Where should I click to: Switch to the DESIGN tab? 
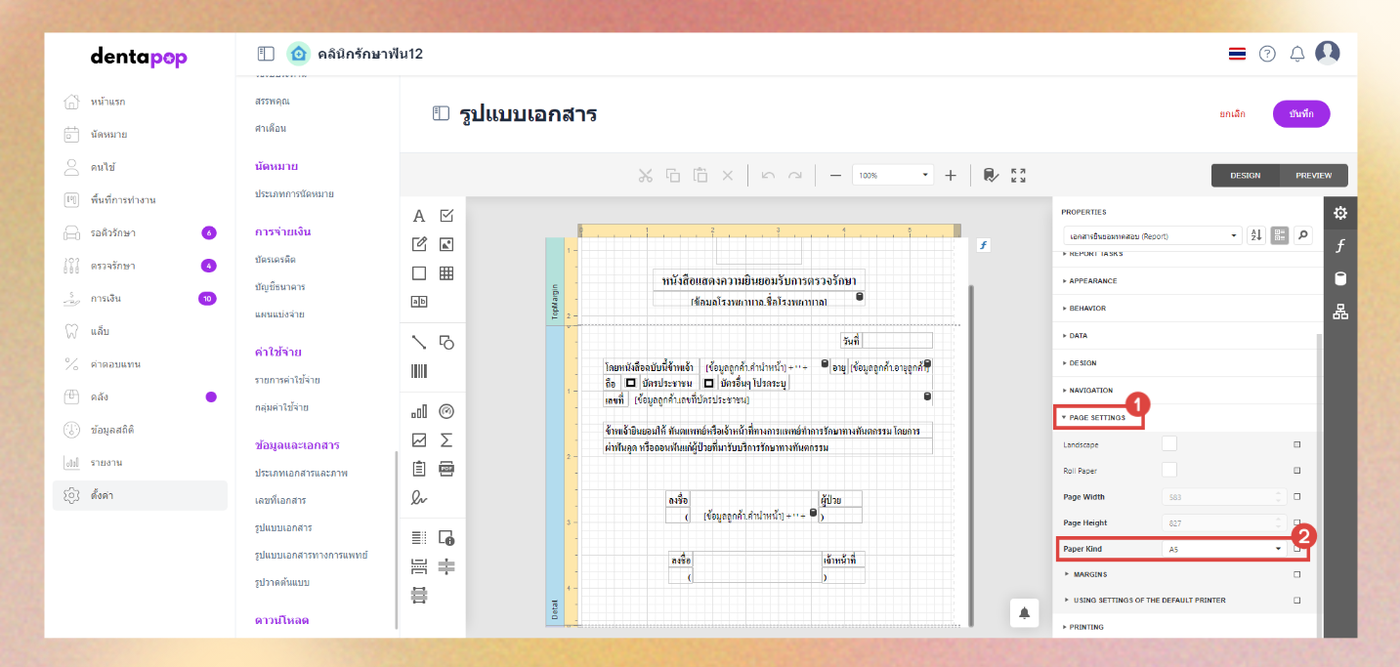[x=1246, y=175]
